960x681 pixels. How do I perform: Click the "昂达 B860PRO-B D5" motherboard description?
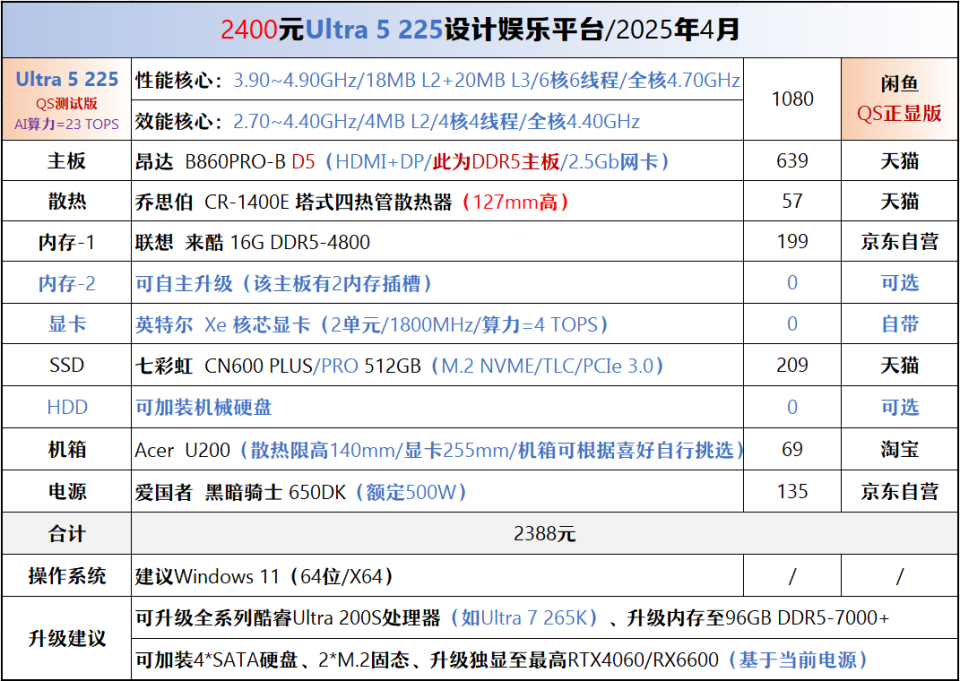click(x=402, y=162)
